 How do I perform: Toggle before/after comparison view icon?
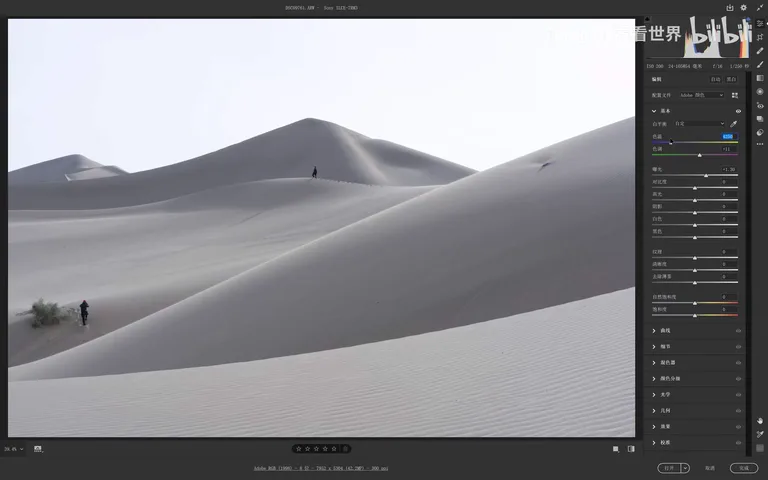631,449
